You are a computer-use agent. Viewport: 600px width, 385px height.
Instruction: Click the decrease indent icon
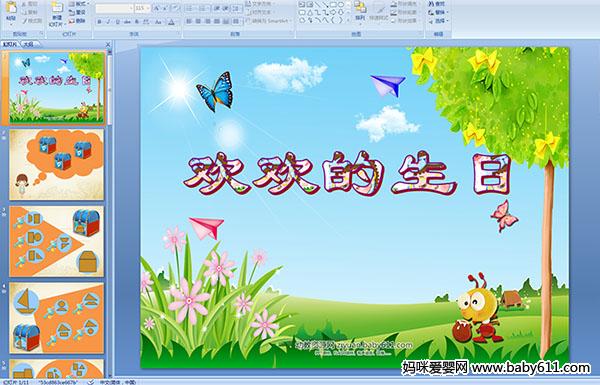[217, 8]
